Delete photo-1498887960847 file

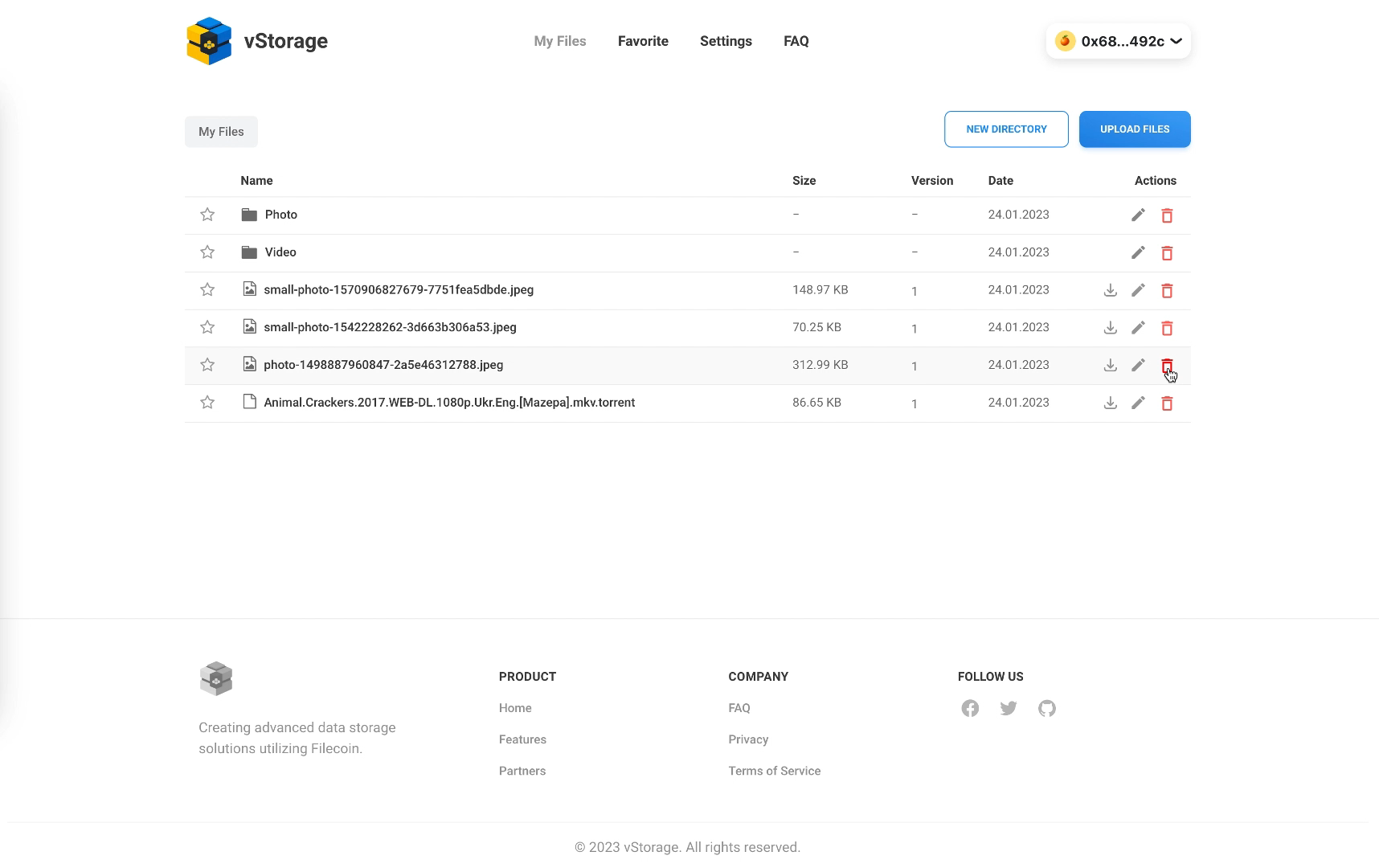(x=1167, y=366)
